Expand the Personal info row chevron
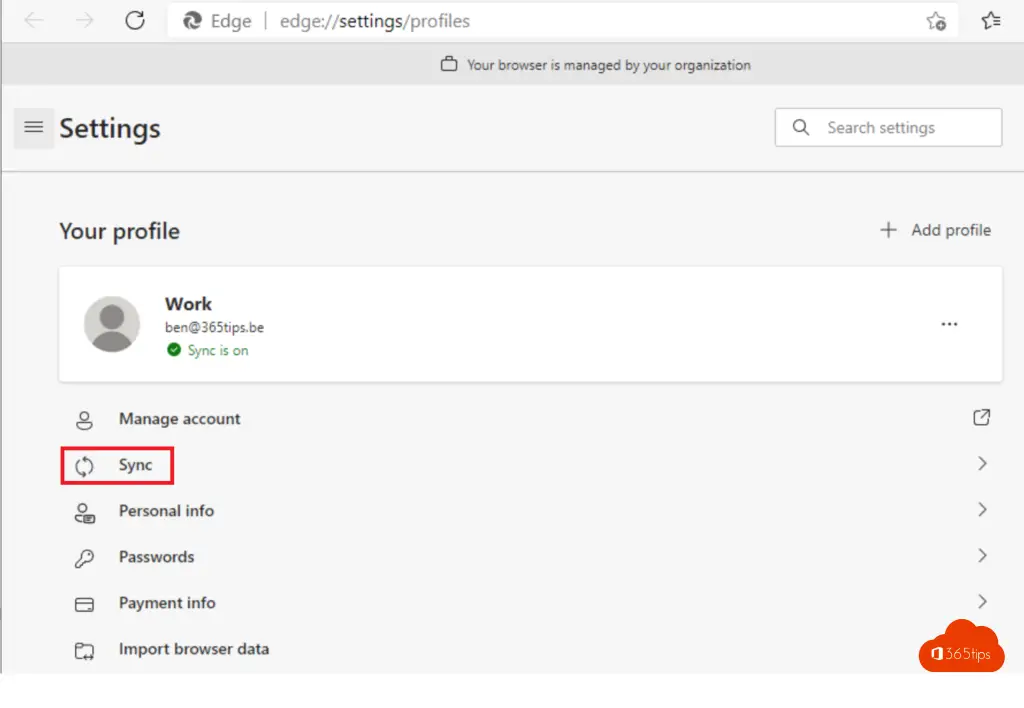This screenshot has height=708, width=1024. coord(982,509)
